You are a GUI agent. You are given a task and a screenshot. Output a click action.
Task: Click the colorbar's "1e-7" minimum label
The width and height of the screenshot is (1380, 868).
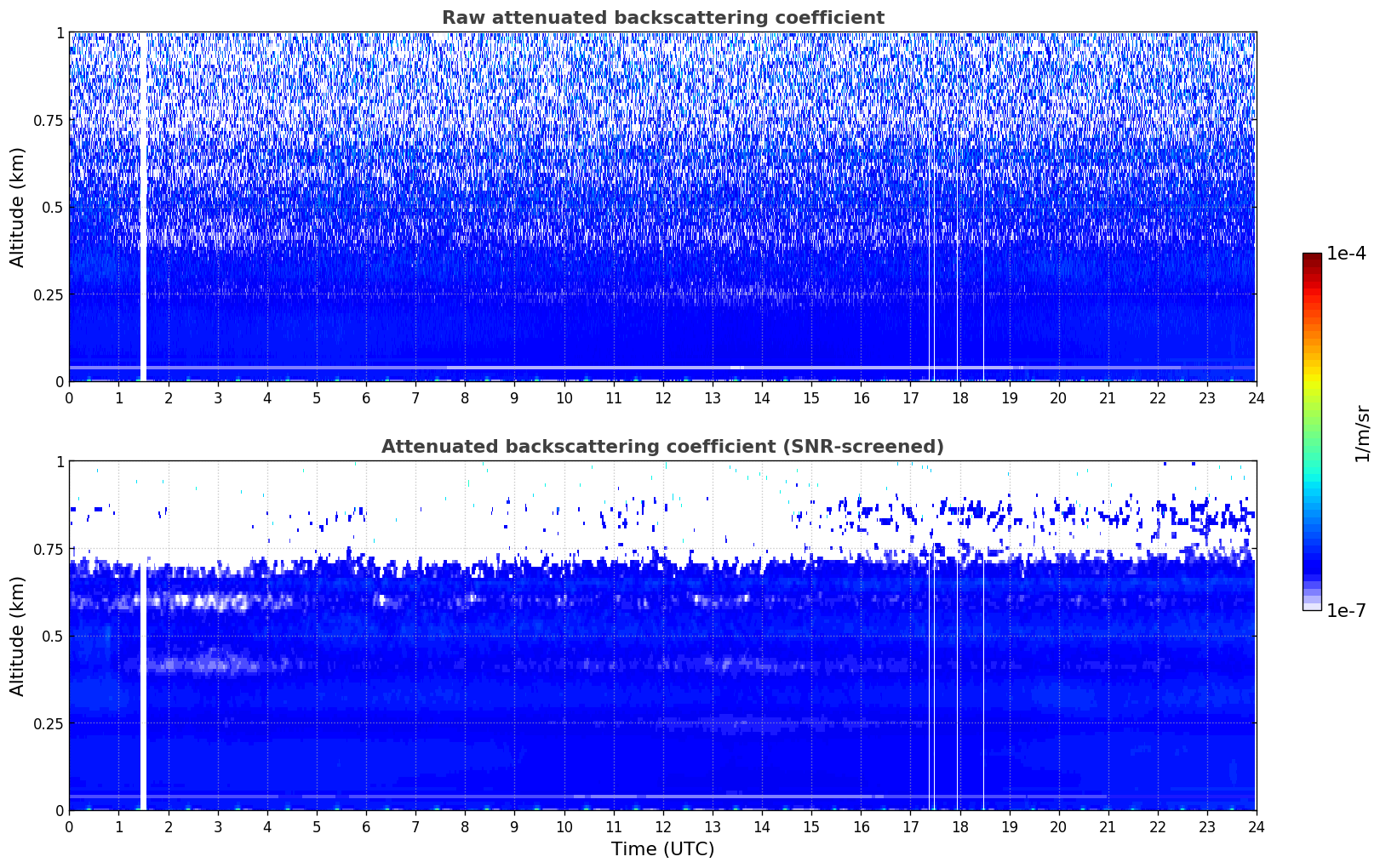(x=1345, y=610)
